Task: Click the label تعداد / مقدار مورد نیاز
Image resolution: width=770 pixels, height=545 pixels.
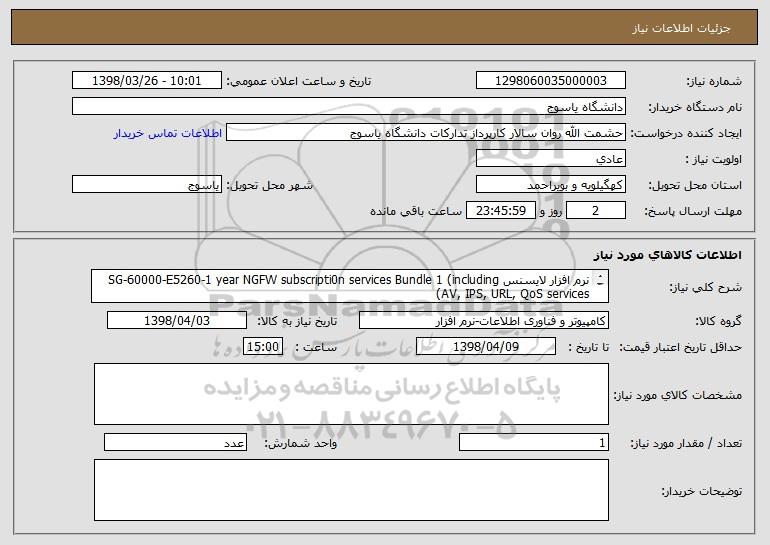Action: pos(686,443)
